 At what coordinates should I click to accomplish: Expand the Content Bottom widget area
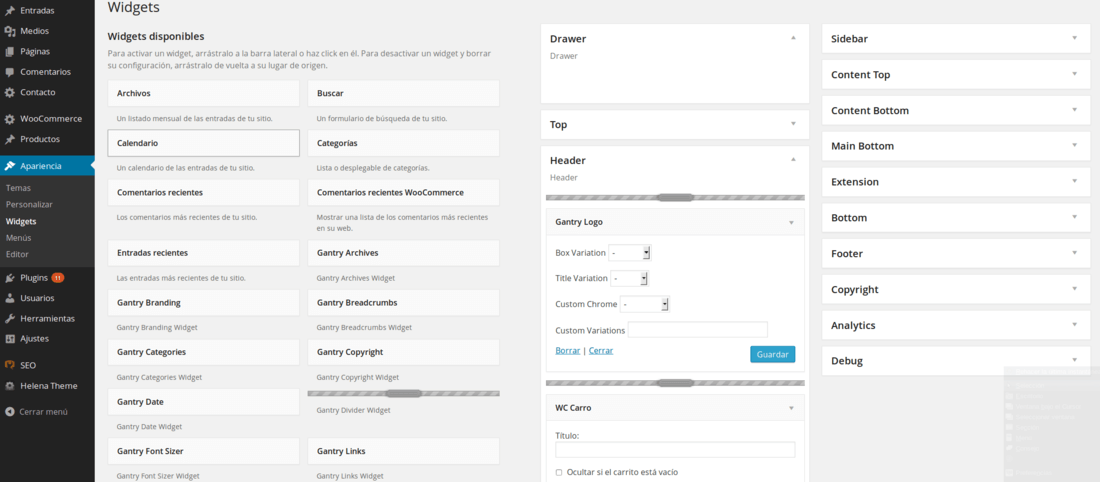coord(1074,109)
